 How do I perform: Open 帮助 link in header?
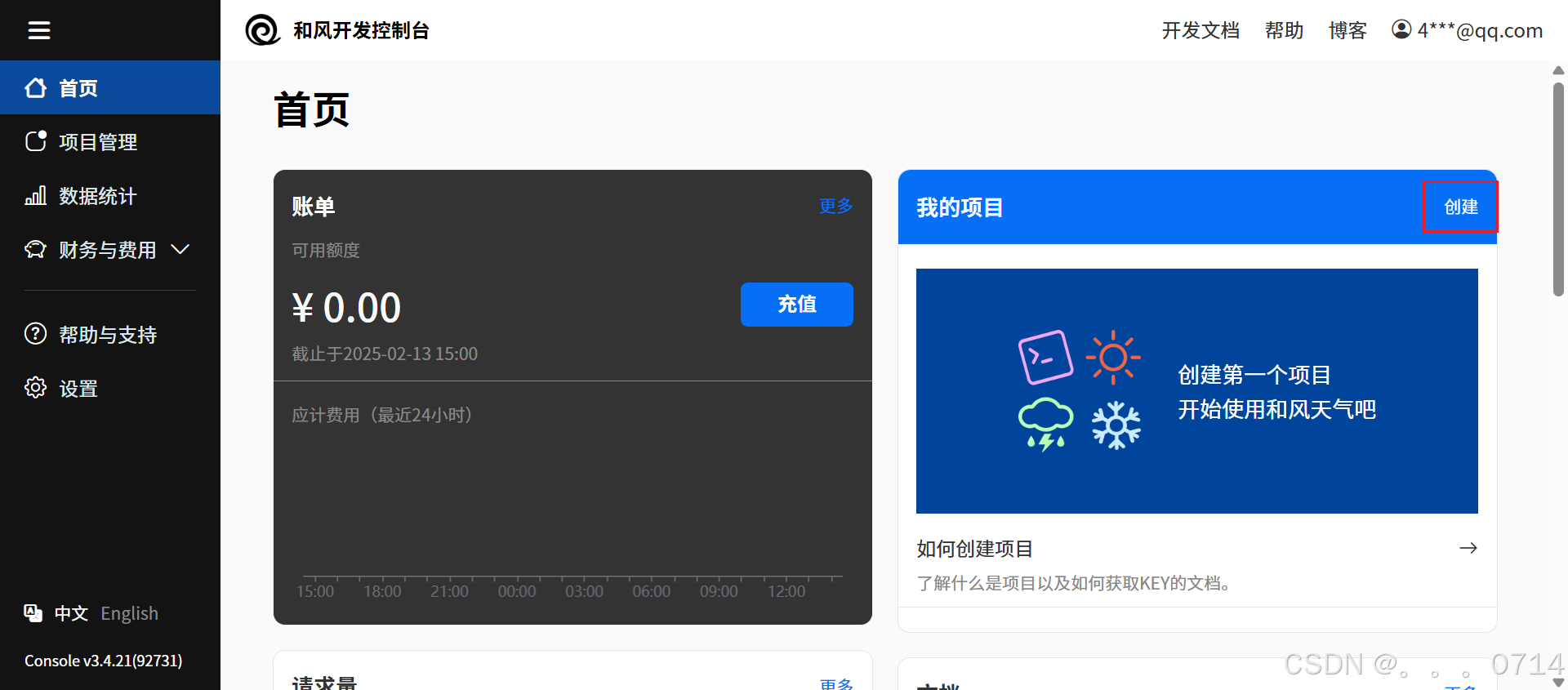[x=1284, y=30]
